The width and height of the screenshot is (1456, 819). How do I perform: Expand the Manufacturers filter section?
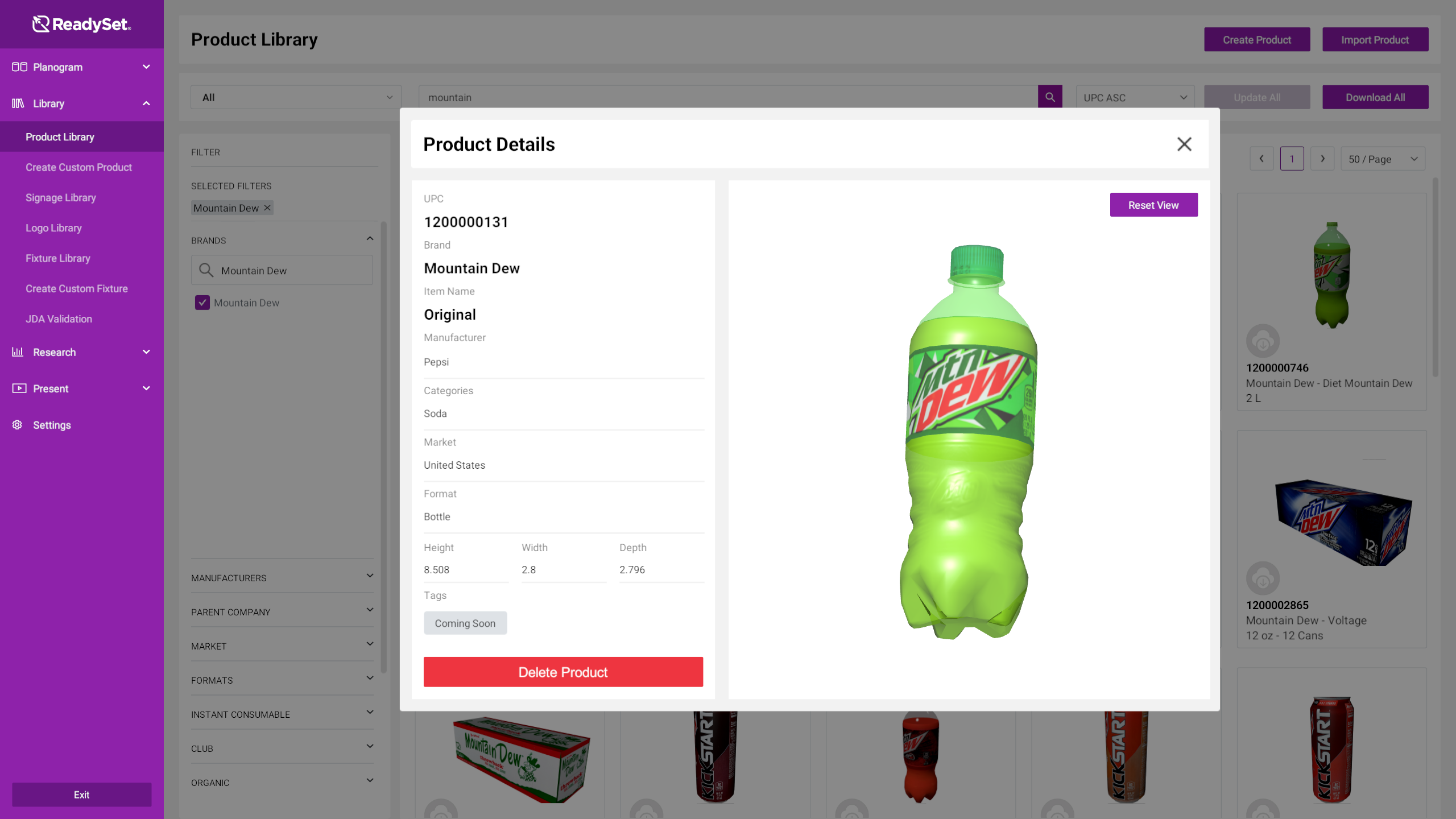[x=282, y=577]
